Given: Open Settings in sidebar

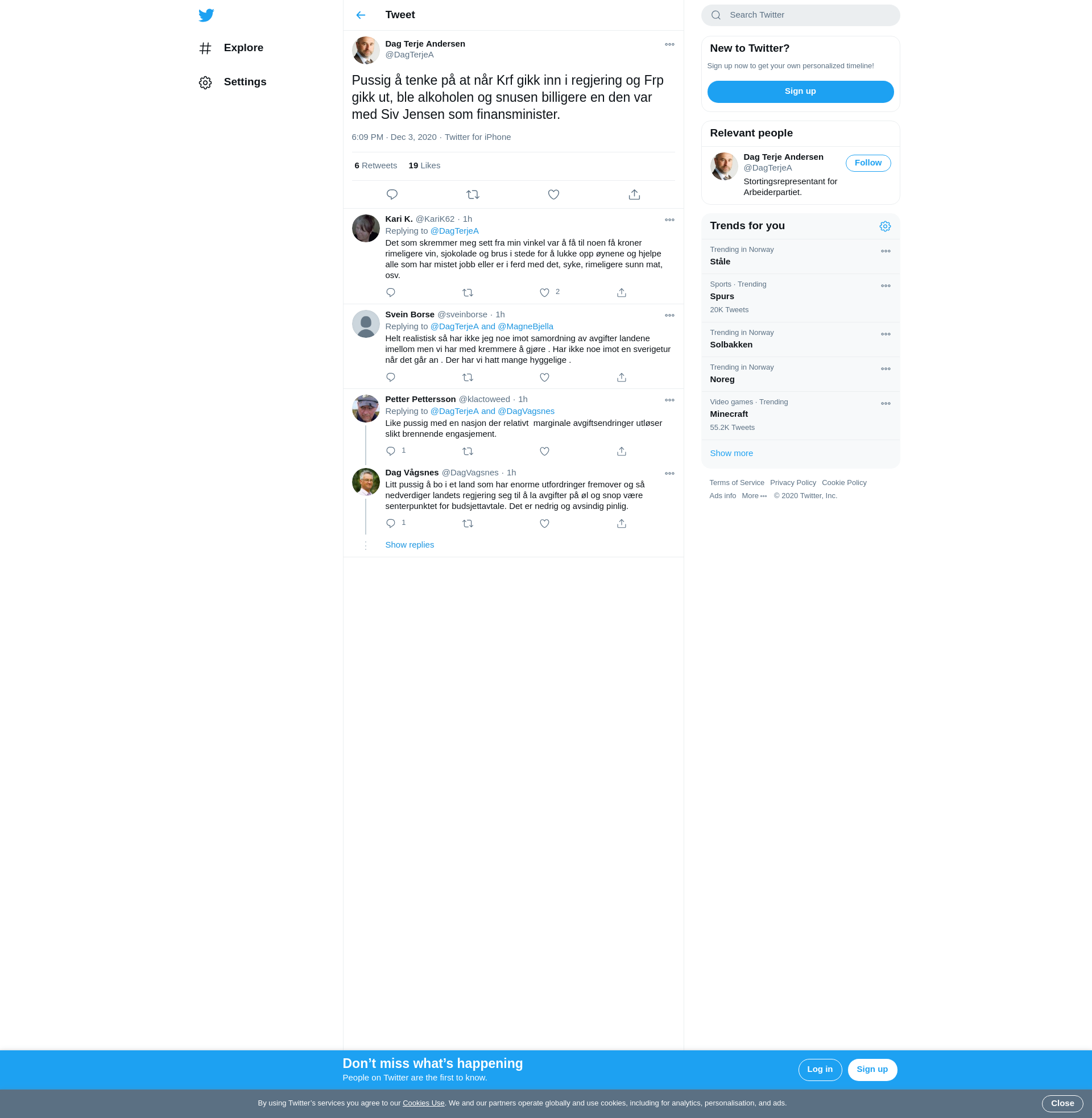Looking at the screenshot, I should coord(232,82).
